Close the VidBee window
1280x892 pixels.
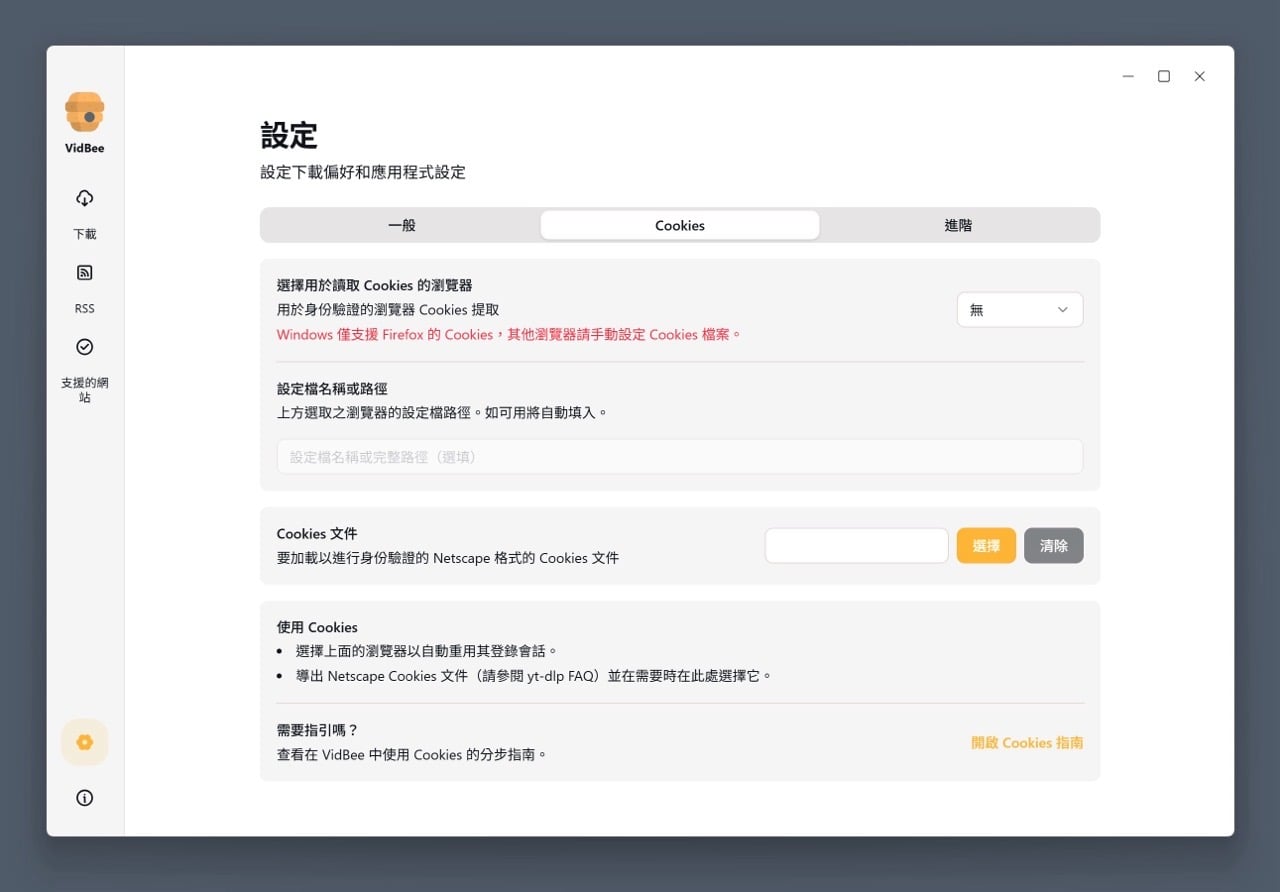pyautogui.click(x=1200, y=76)
